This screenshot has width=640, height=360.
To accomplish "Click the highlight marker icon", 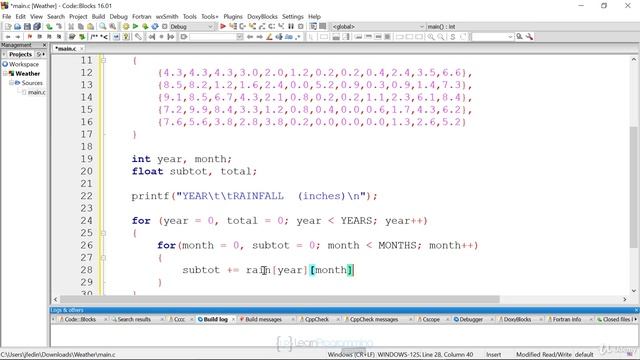I will point(269,37).
